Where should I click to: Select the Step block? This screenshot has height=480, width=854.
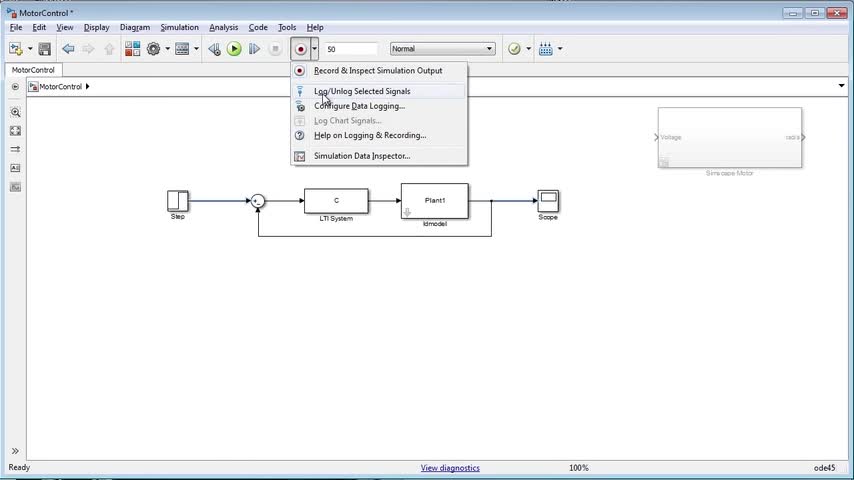click(178, 201)
